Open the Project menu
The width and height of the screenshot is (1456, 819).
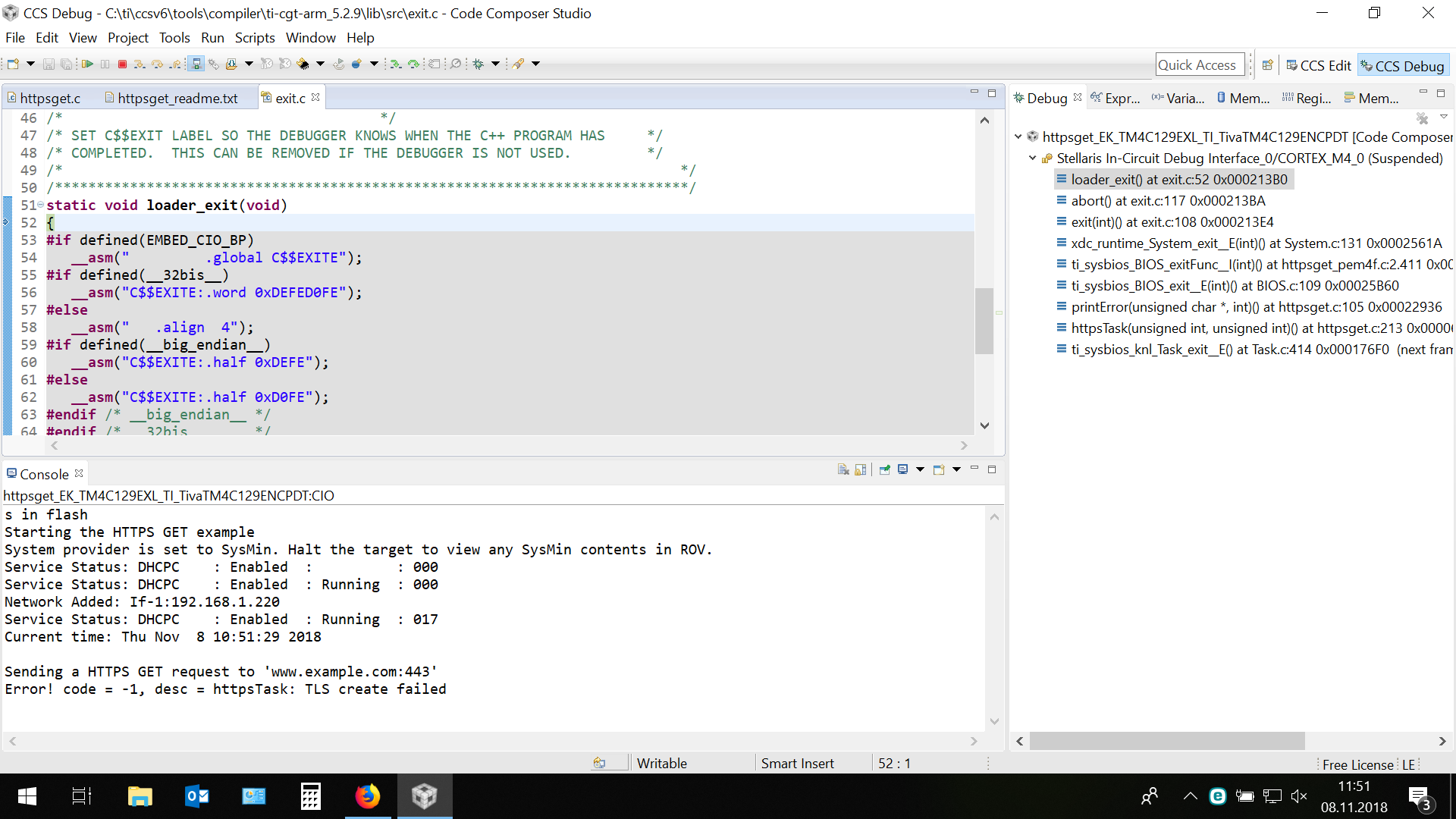pyautogui.click(x=127, y=38)
